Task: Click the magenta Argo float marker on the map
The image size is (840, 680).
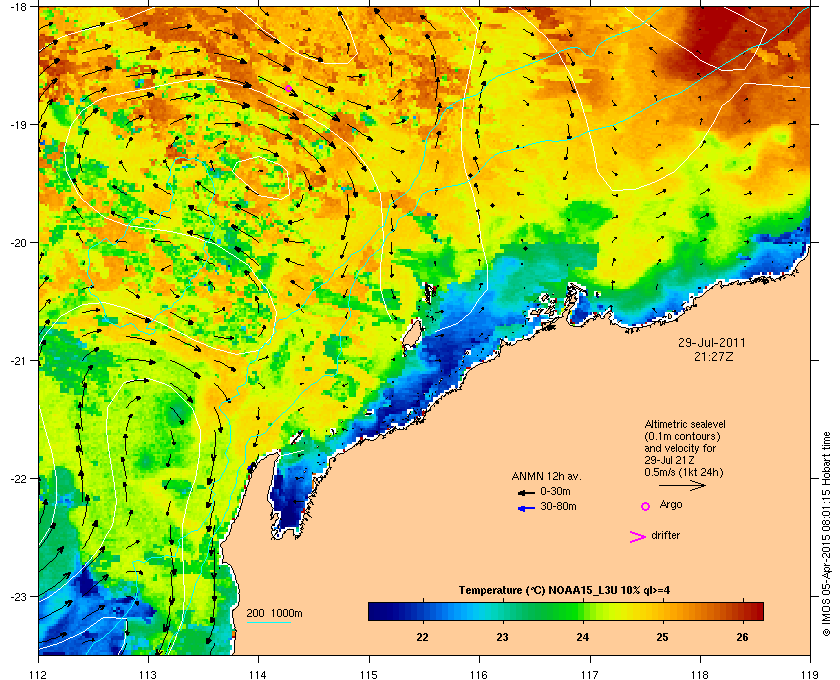Action: tap(288, 88)
